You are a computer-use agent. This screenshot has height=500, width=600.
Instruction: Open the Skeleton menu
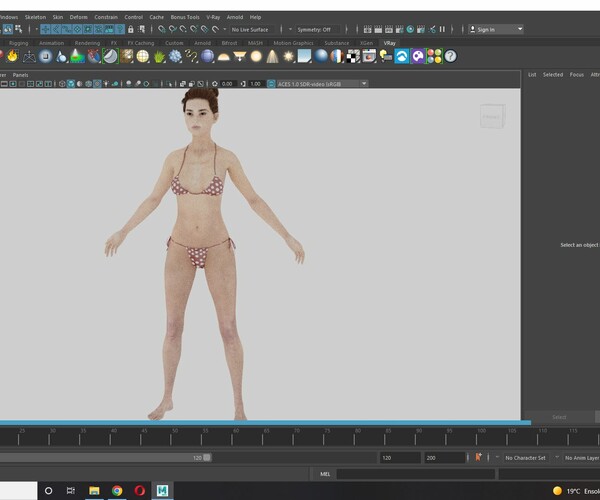(35, 17)
